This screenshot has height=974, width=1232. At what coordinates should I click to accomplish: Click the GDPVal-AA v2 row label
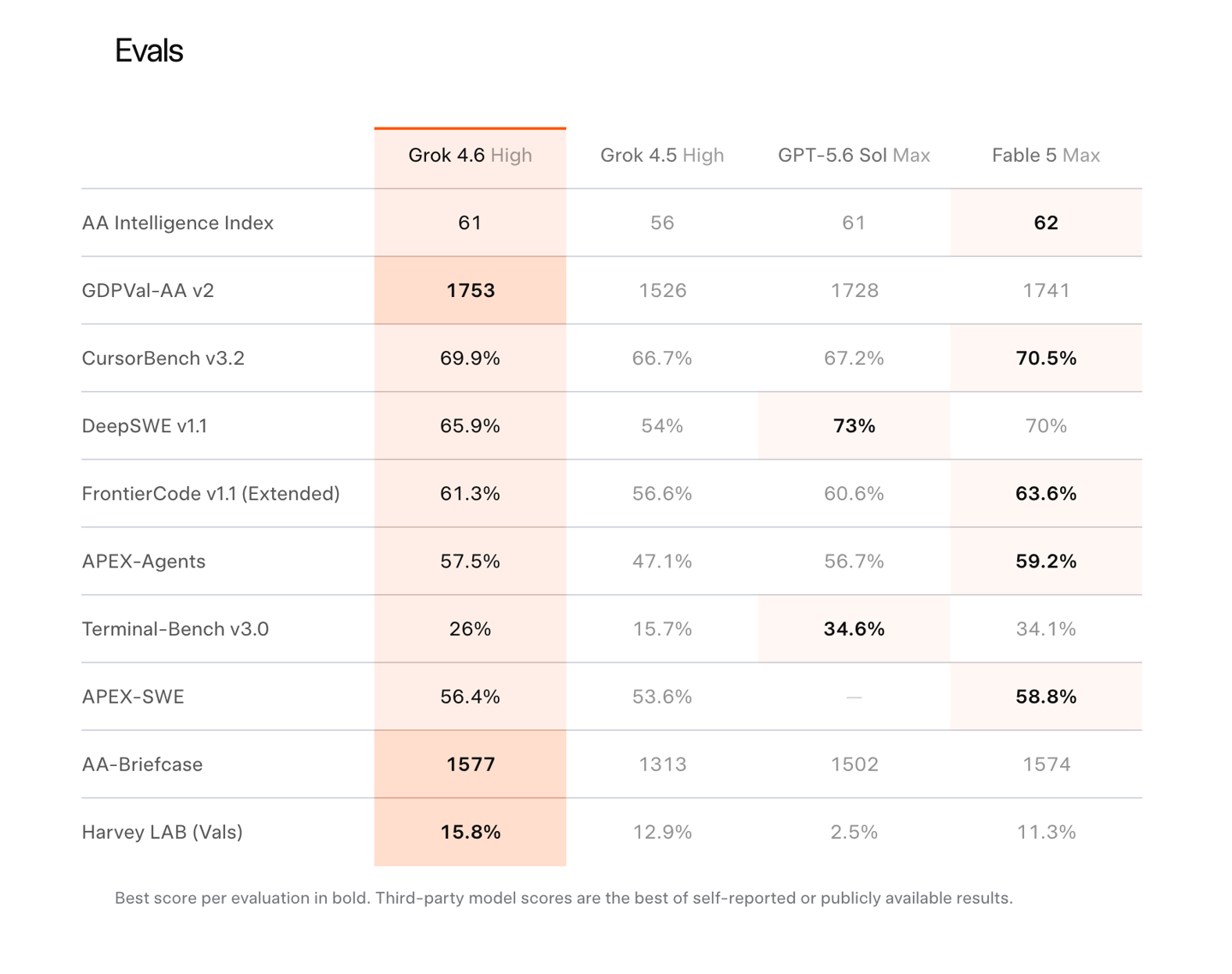(x=147, y=290)
